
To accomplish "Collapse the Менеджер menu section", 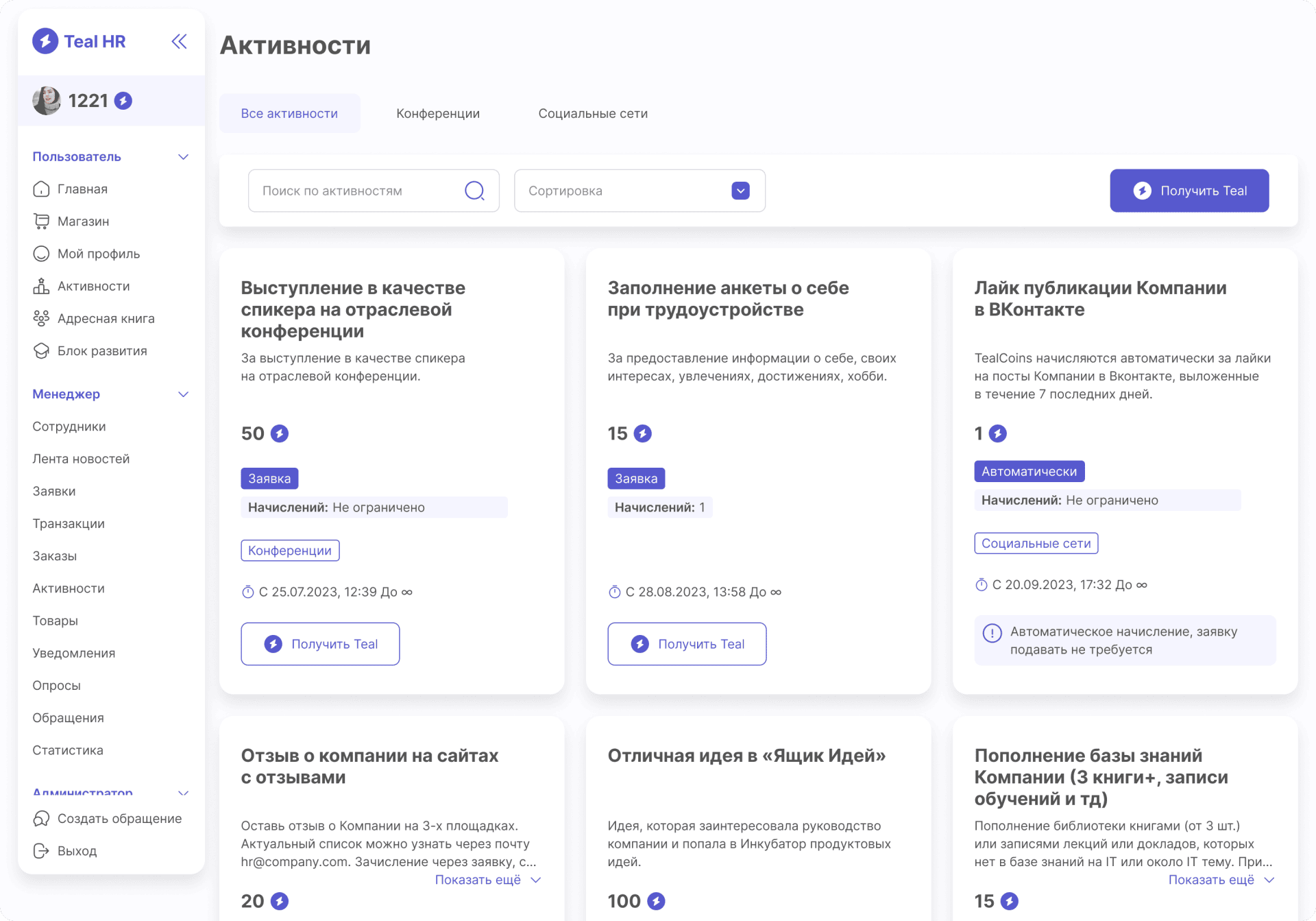I will (x=183, y=394).
